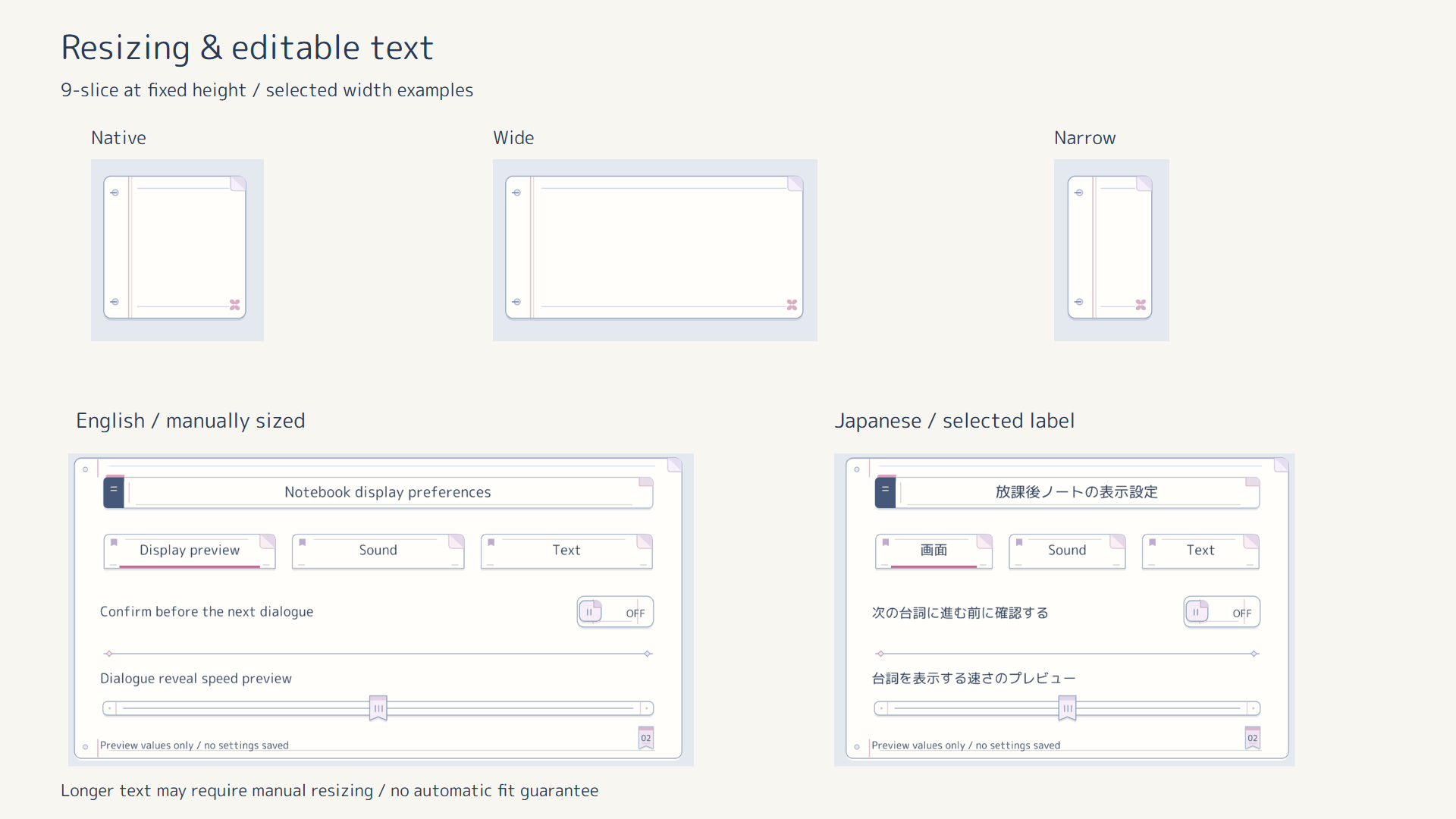Select the 画面 tab
1456x819 pixels.
tap(934, 551)
